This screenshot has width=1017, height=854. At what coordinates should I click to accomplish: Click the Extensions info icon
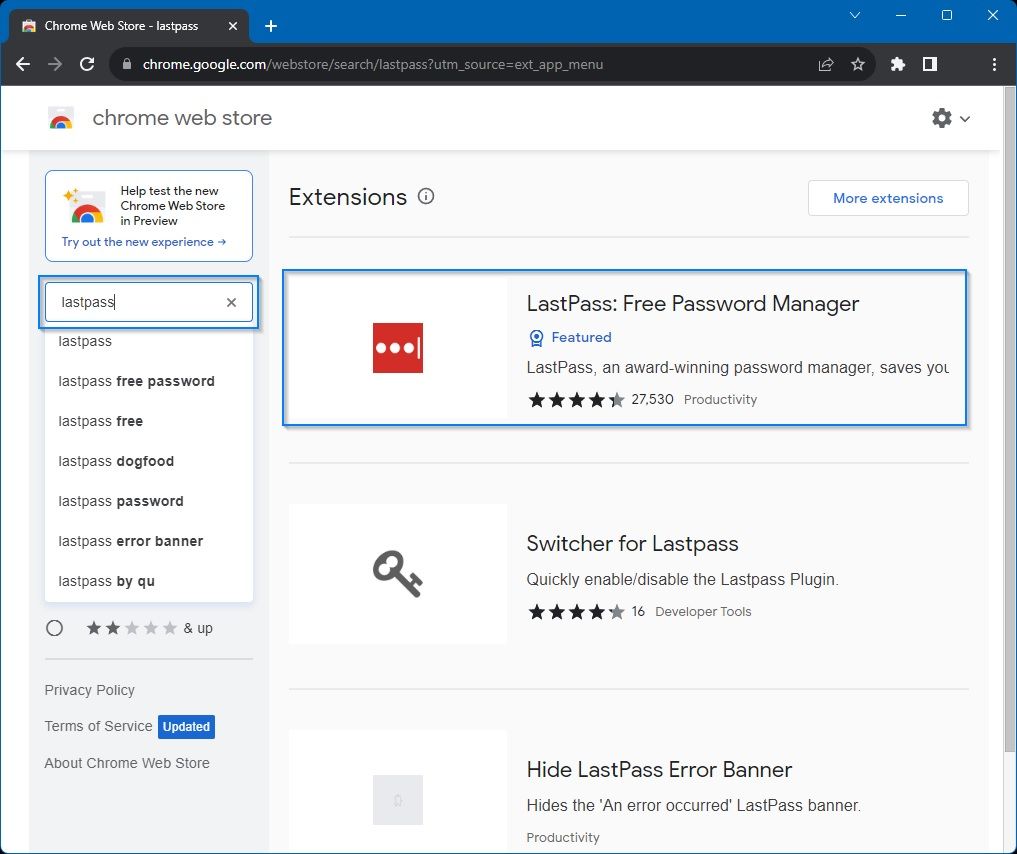(426, 196)
